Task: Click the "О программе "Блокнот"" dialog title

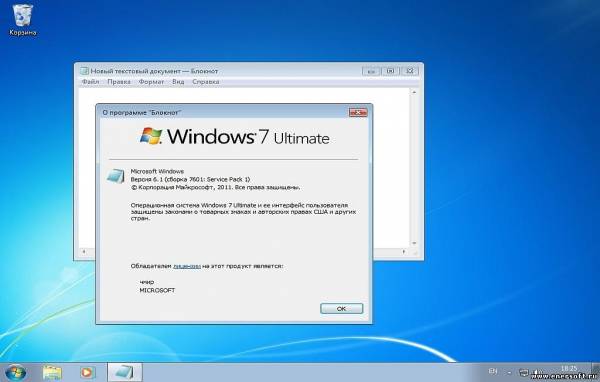Action: (142, 113)
